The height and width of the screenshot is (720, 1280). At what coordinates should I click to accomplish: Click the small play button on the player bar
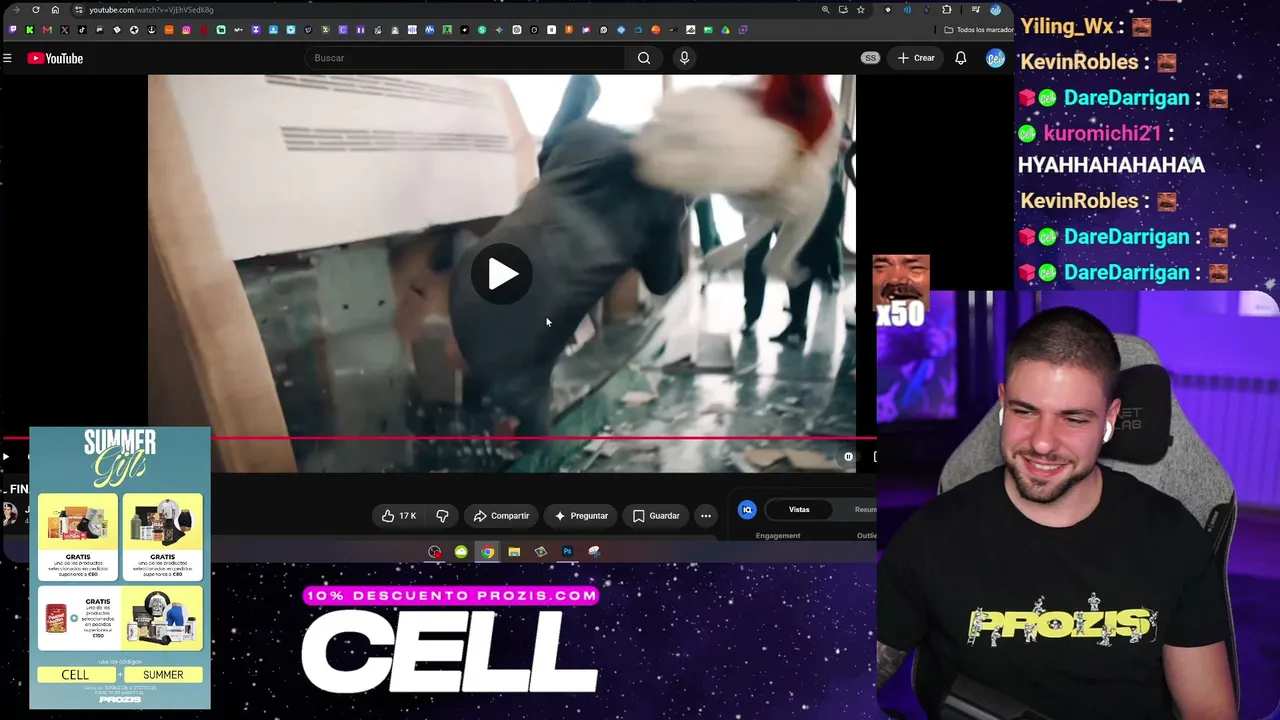tap(6, 457)
